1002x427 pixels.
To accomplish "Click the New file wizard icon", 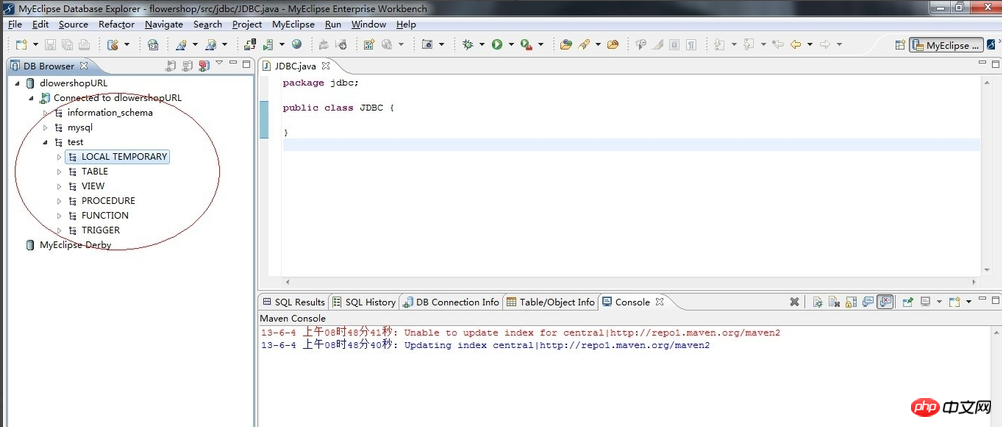I will tap(21, 45).
